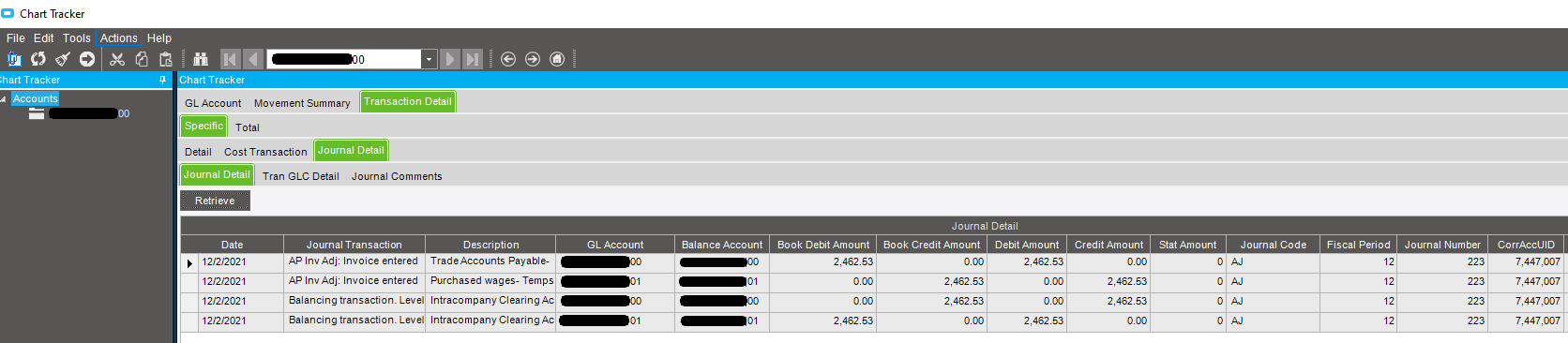Image resolution: width=1568 pixels, height=343 pixels.
Task: Click the Cut scissors icon
Action: [117, 59]
